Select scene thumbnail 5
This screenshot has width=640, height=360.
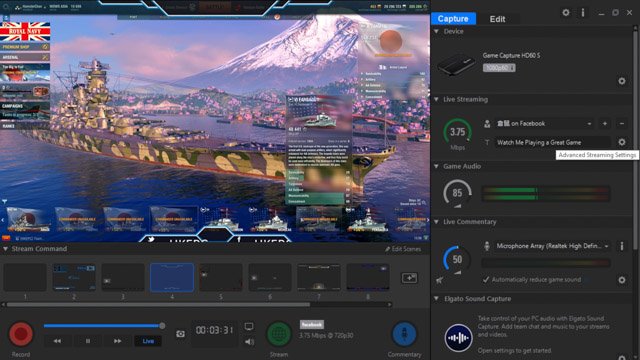tap(221, 278)
